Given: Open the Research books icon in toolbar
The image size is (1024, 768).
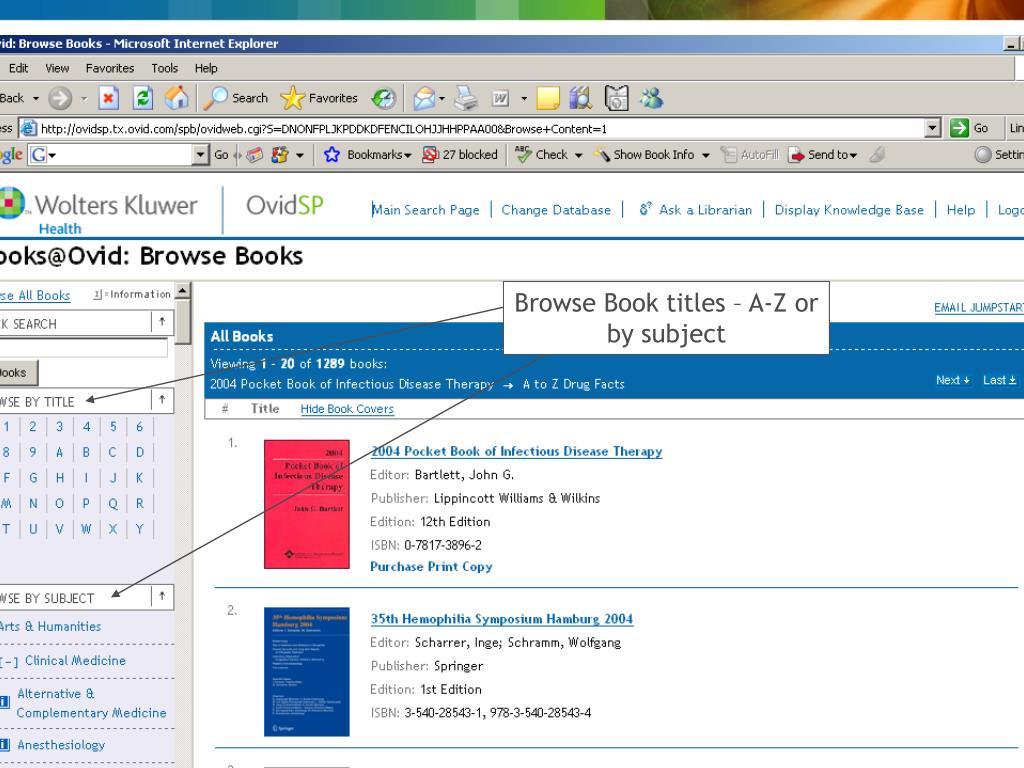Looking at the screenshot, I should click(x=581, y=99).
